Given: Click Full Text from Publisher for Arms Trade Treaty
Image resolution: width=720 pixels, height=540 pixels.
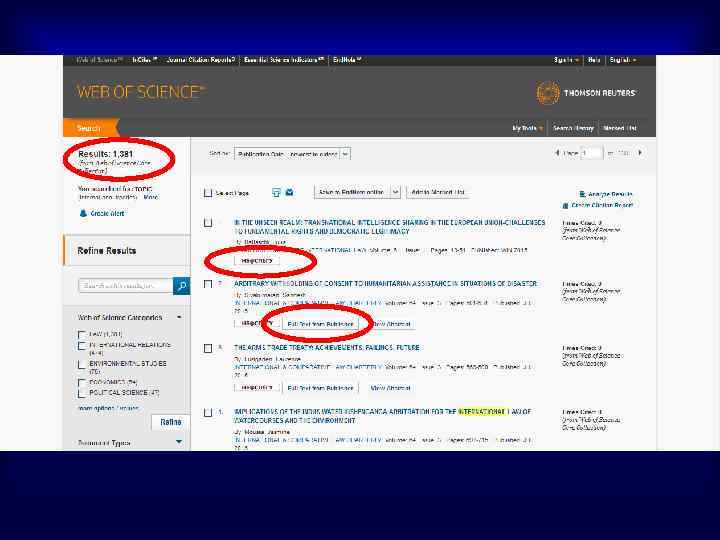Looking at the screenshot, I should [x=320, y=388].
